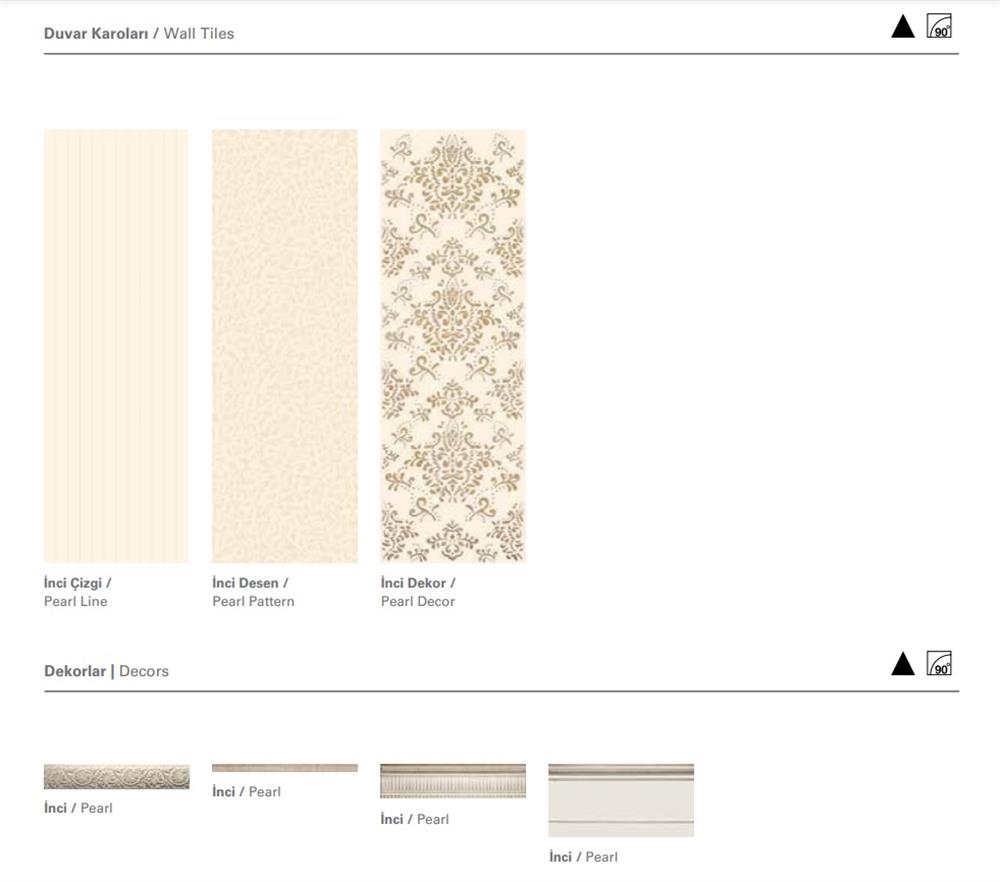Click 'İnci / Pearl' label under wide skirting
Image resolution: width=1000 pixels, height=883 pixels.
pos(583,857)
